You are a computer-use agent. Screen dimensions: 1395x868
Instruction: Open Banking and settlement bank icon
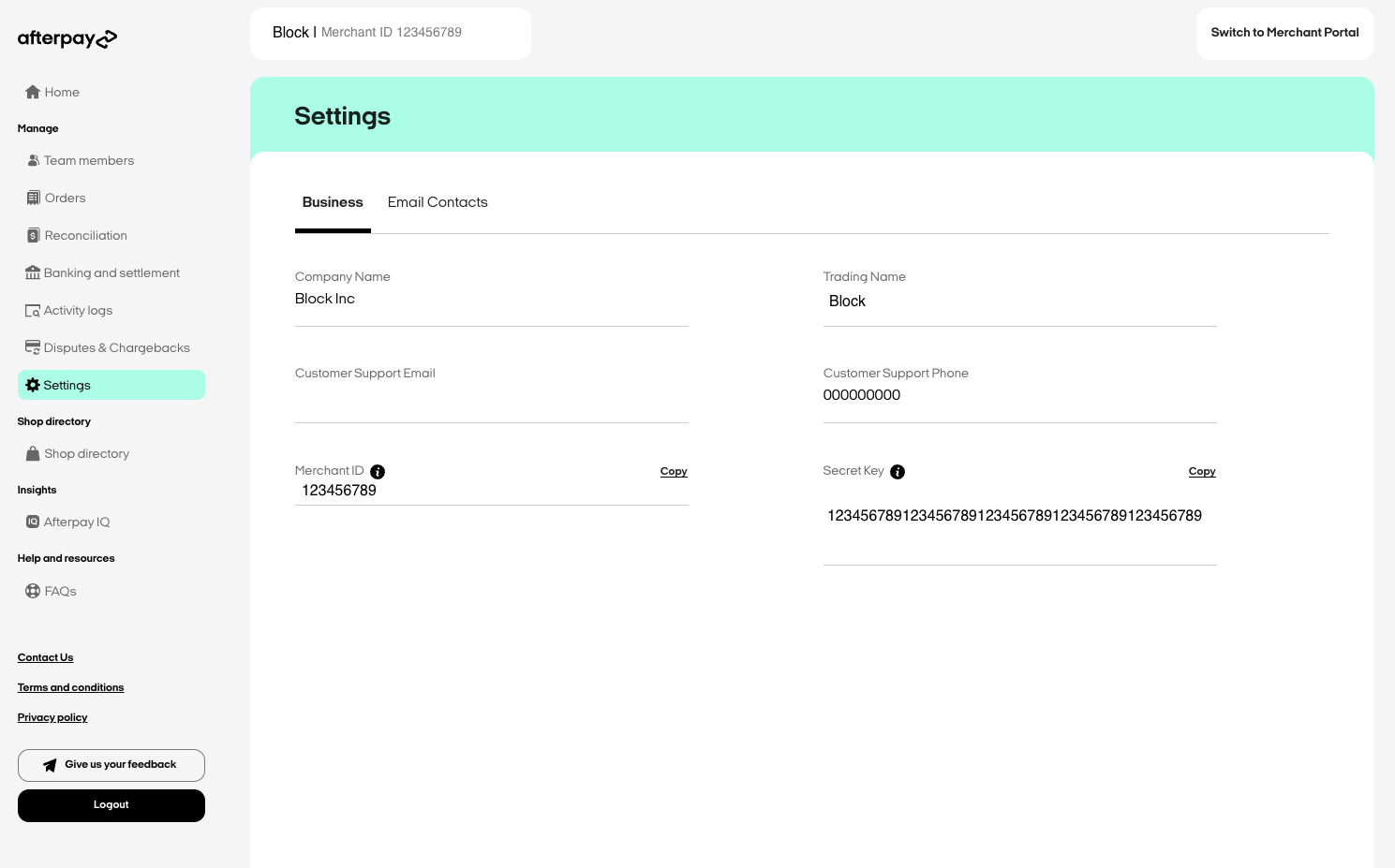click(x=33, y=272)
